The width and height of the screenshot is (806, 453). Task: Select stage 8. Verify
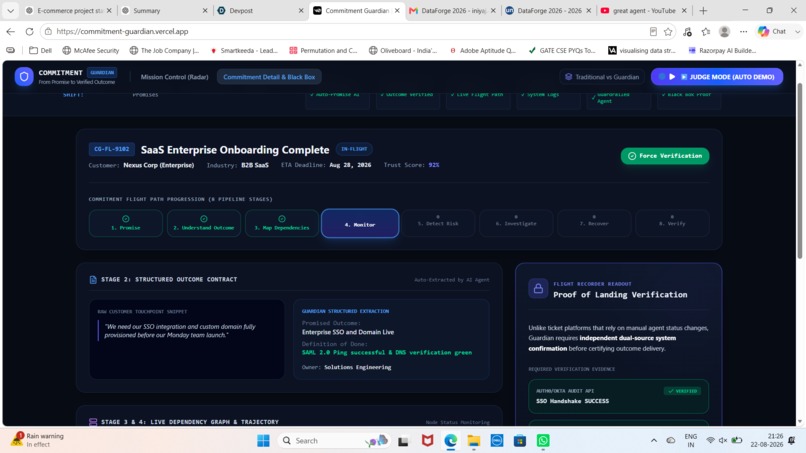672,223
